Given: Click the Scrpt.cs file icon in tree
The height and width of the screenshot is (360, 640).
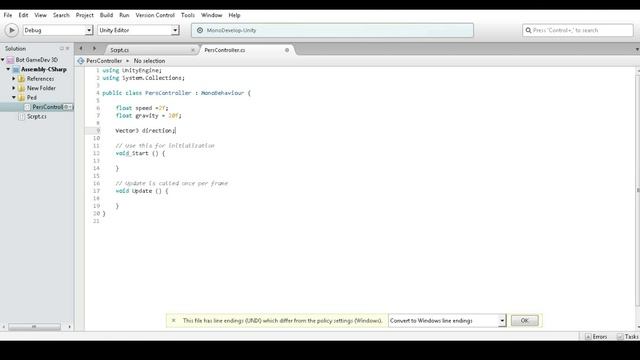Looking at the screenshot, I should point(22,116).
